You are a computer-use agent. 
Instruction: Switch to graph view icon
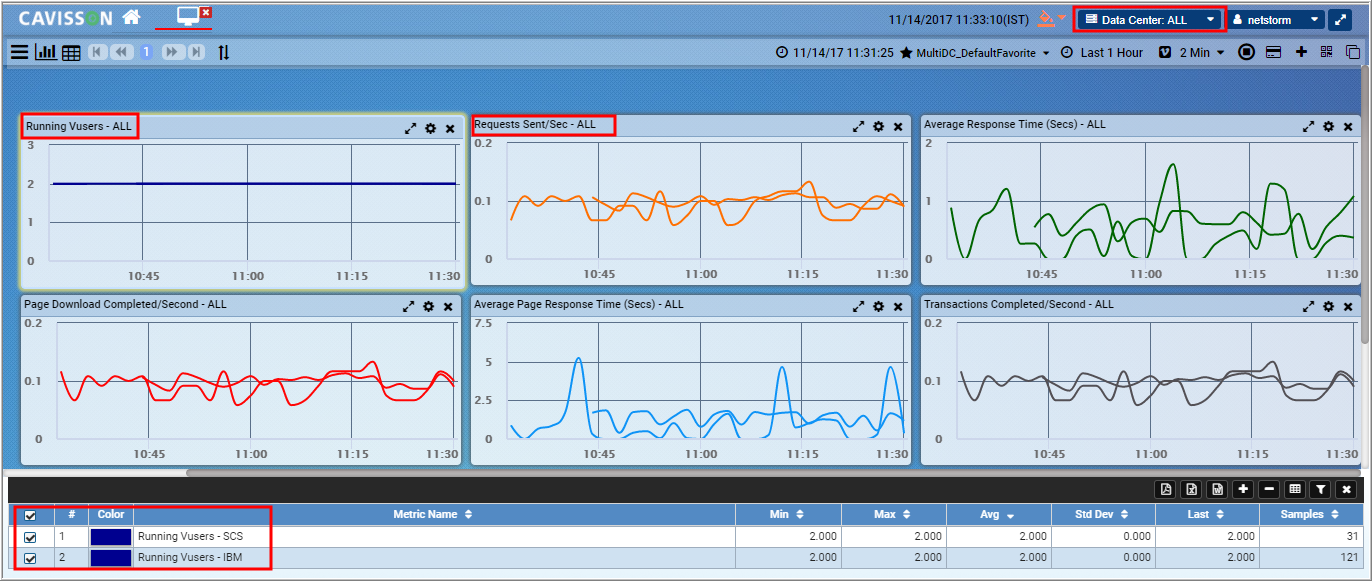pos(46,53)
